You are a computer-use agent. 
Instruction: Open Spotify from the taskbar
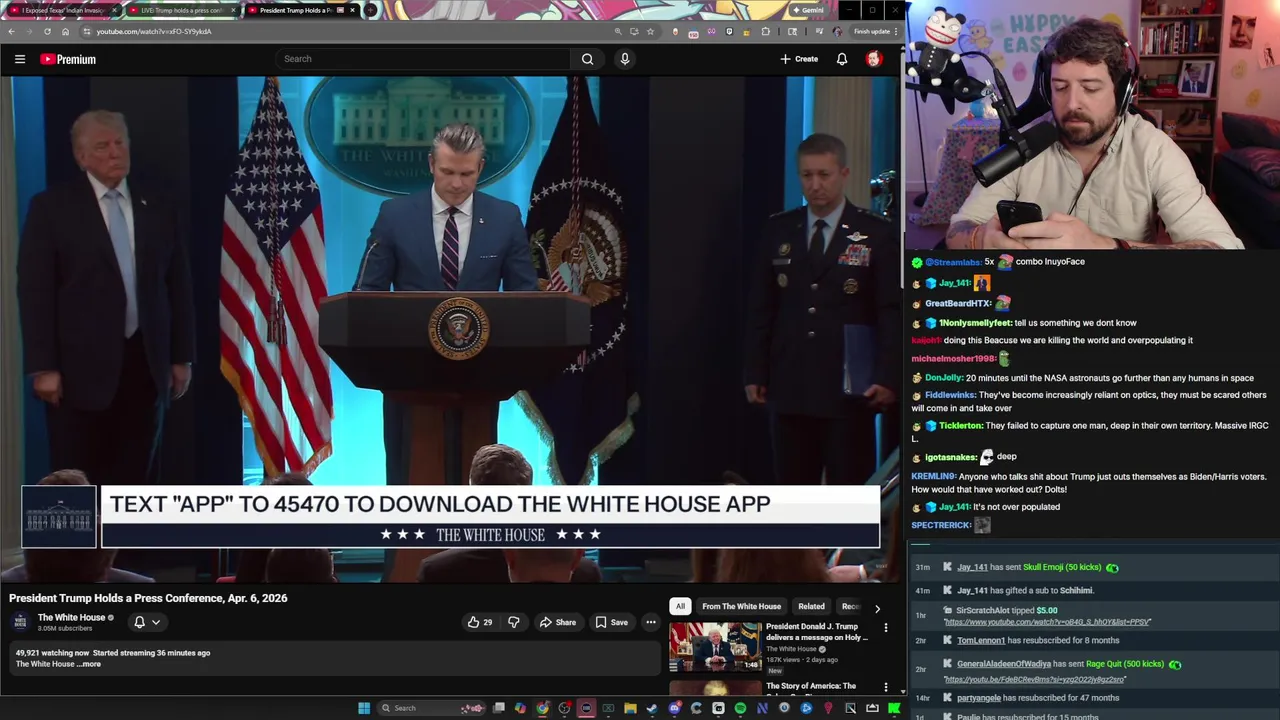[x=740, y=708]
